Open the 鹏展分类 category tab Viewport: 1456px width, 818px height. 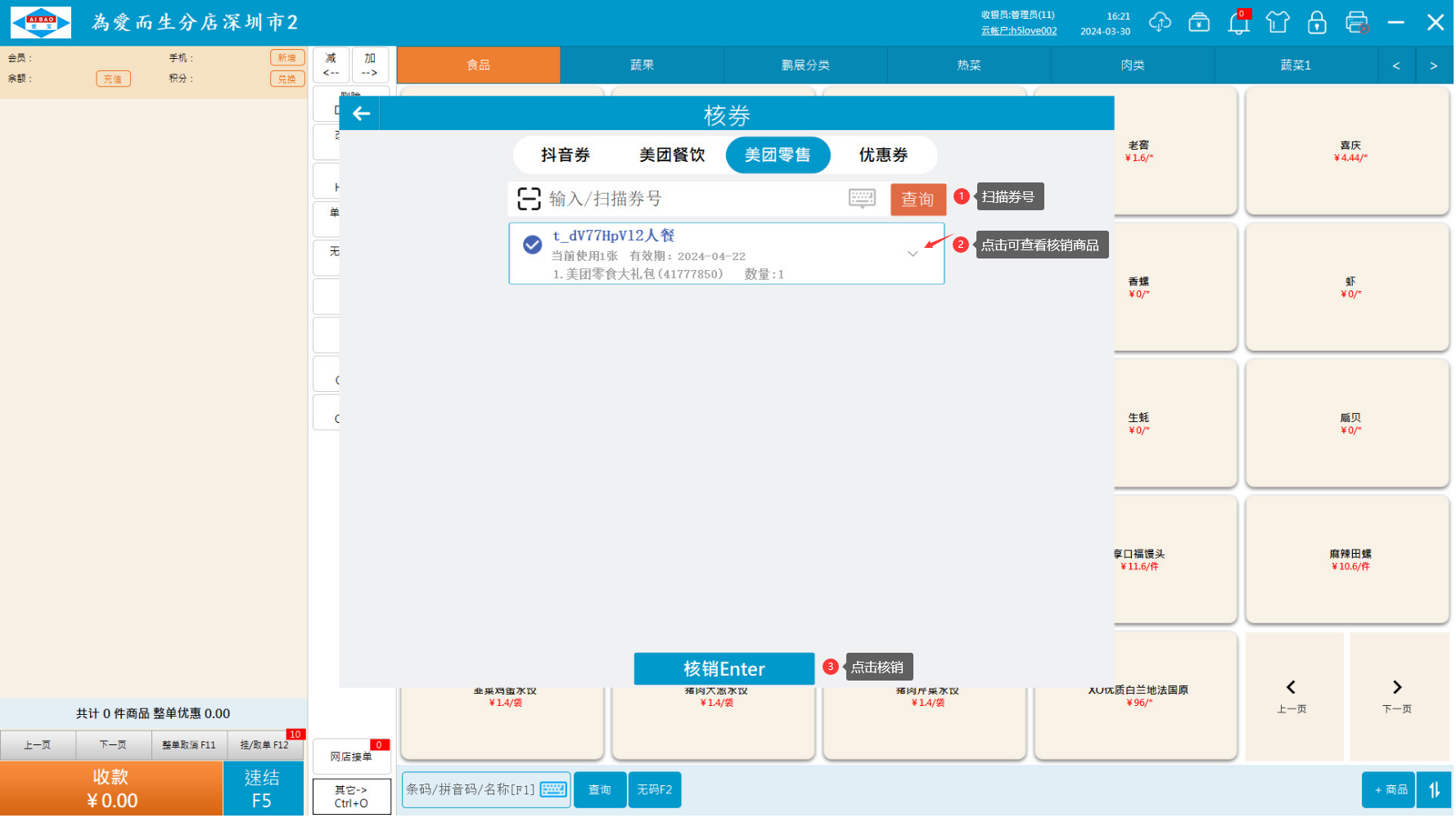pos(806,65)
